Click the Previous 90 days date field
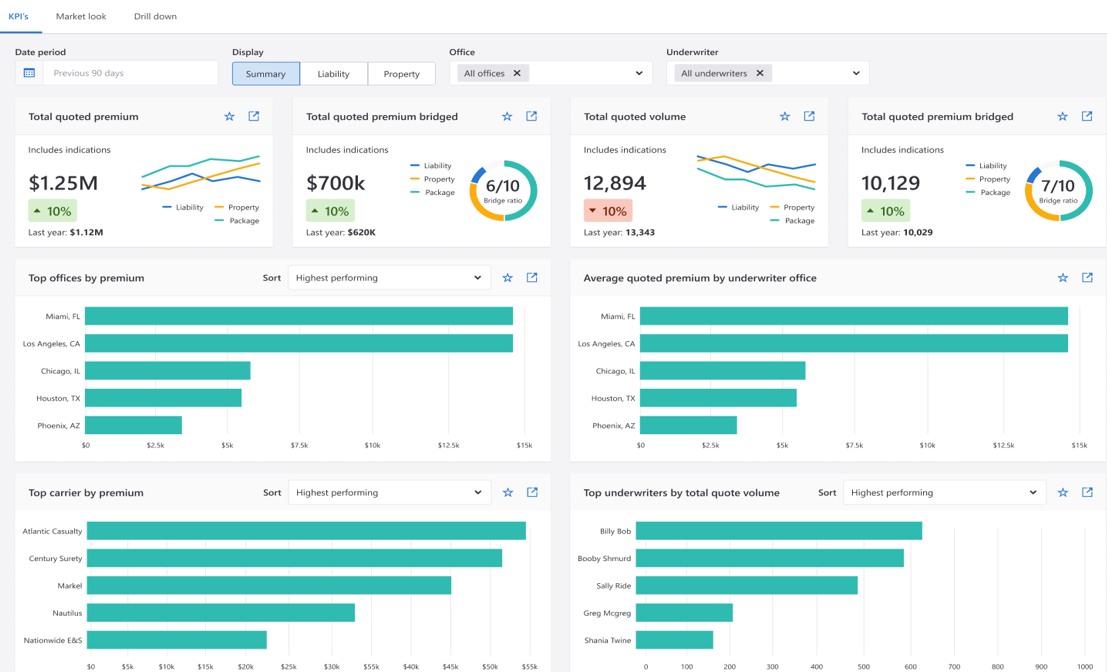 130,73
